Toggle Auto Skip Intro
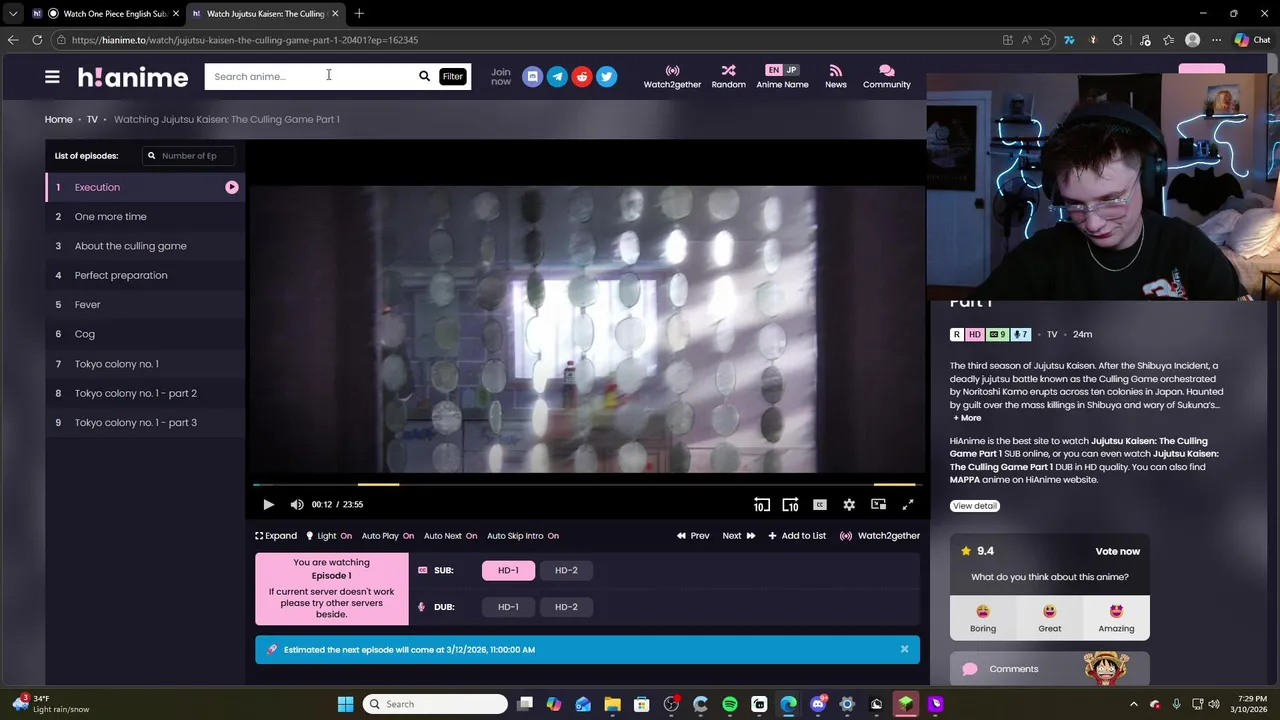Screen dimensions: 1280x720 [523, 536]
